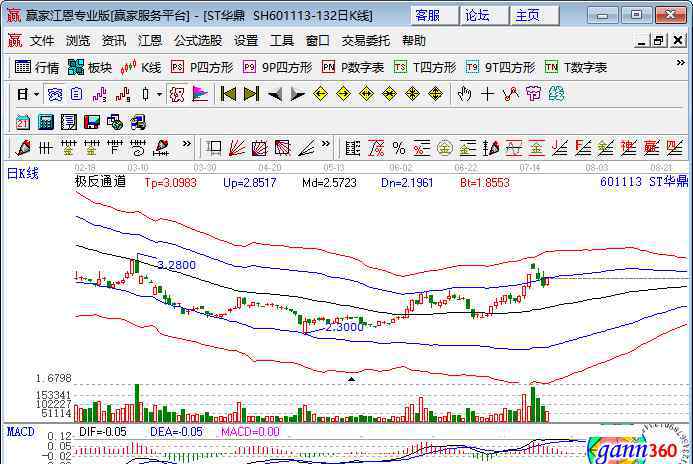Click the 主页 homepage button
The height and width of the screenshot is (464, 693).
pos(534,15)
